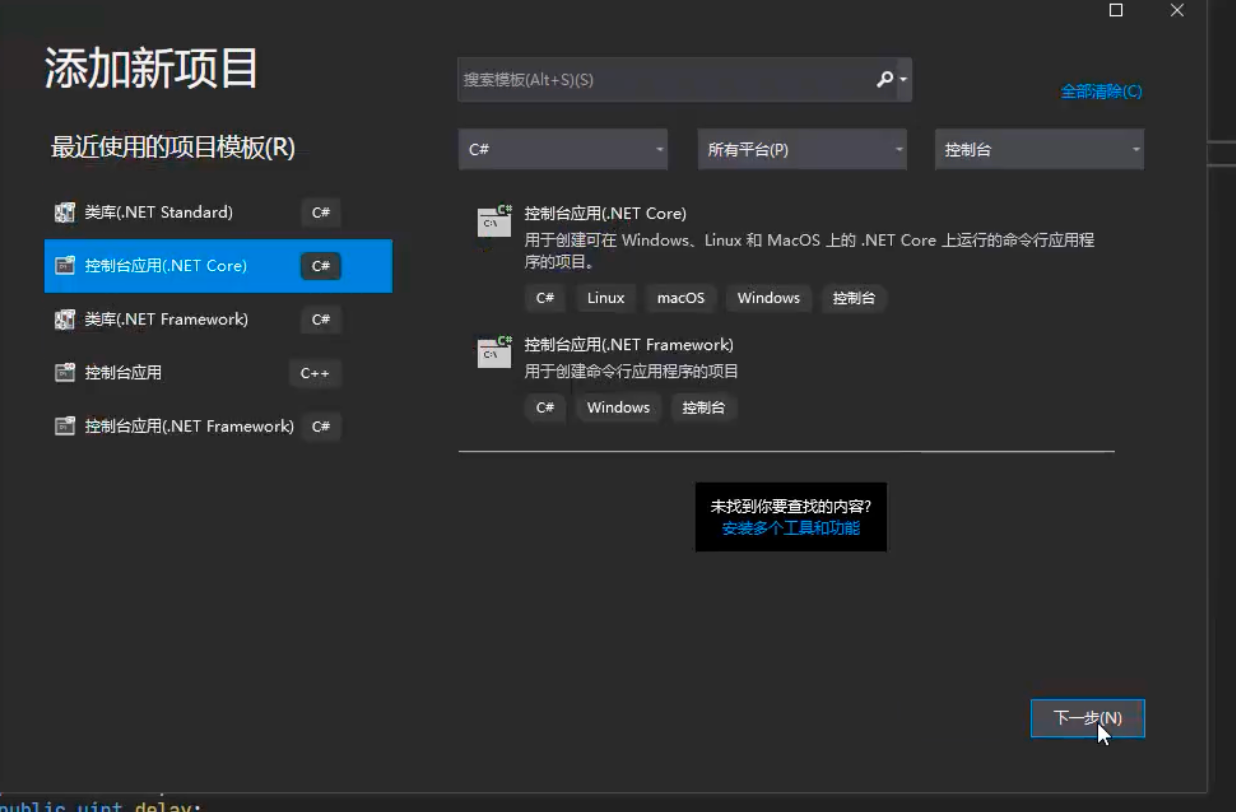1236x812 pixels.
Task: Click the C++ 控制台应用 icon
Action: point(65,373)
